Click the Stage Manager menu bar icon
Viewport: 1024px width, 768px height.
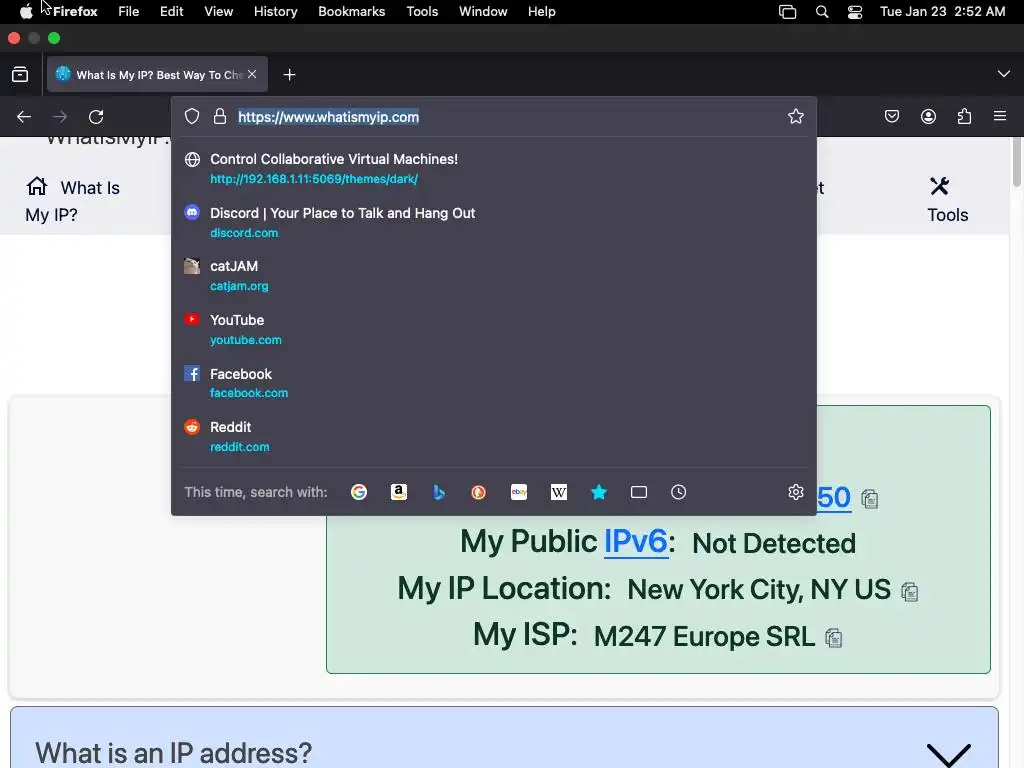[788, 12]
